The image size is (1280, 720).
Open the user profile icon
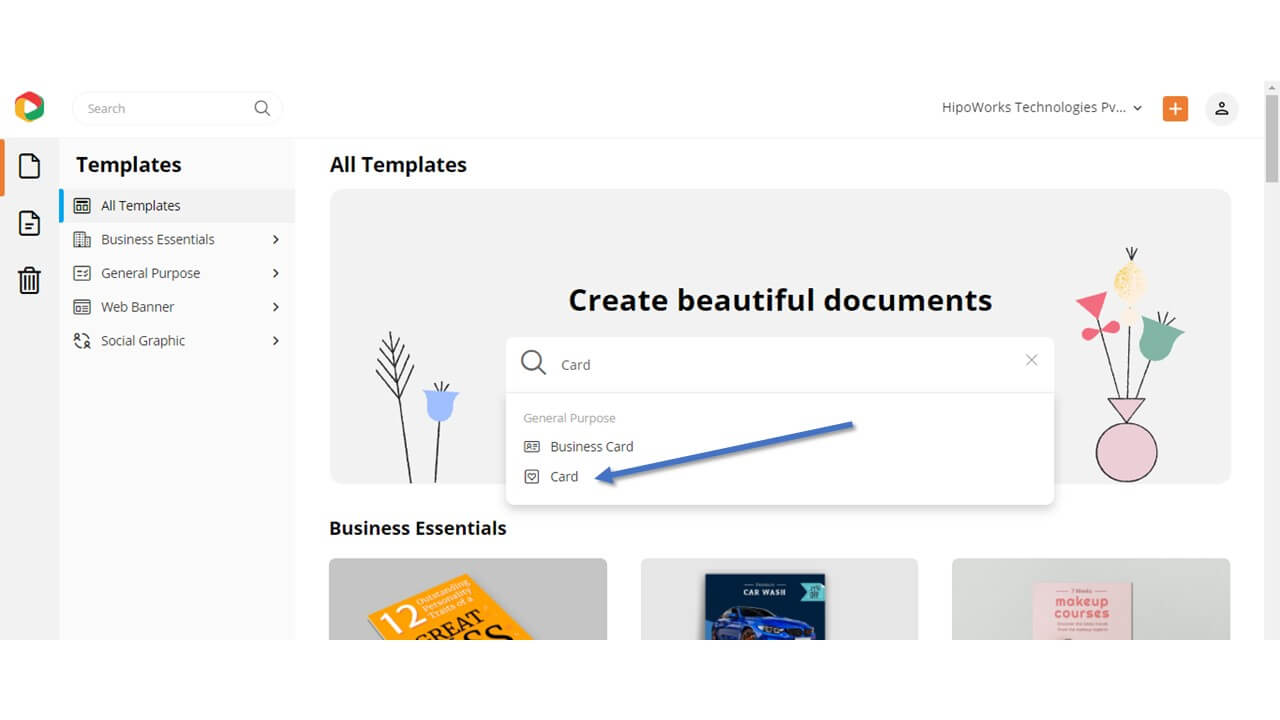click(1221, 109)
